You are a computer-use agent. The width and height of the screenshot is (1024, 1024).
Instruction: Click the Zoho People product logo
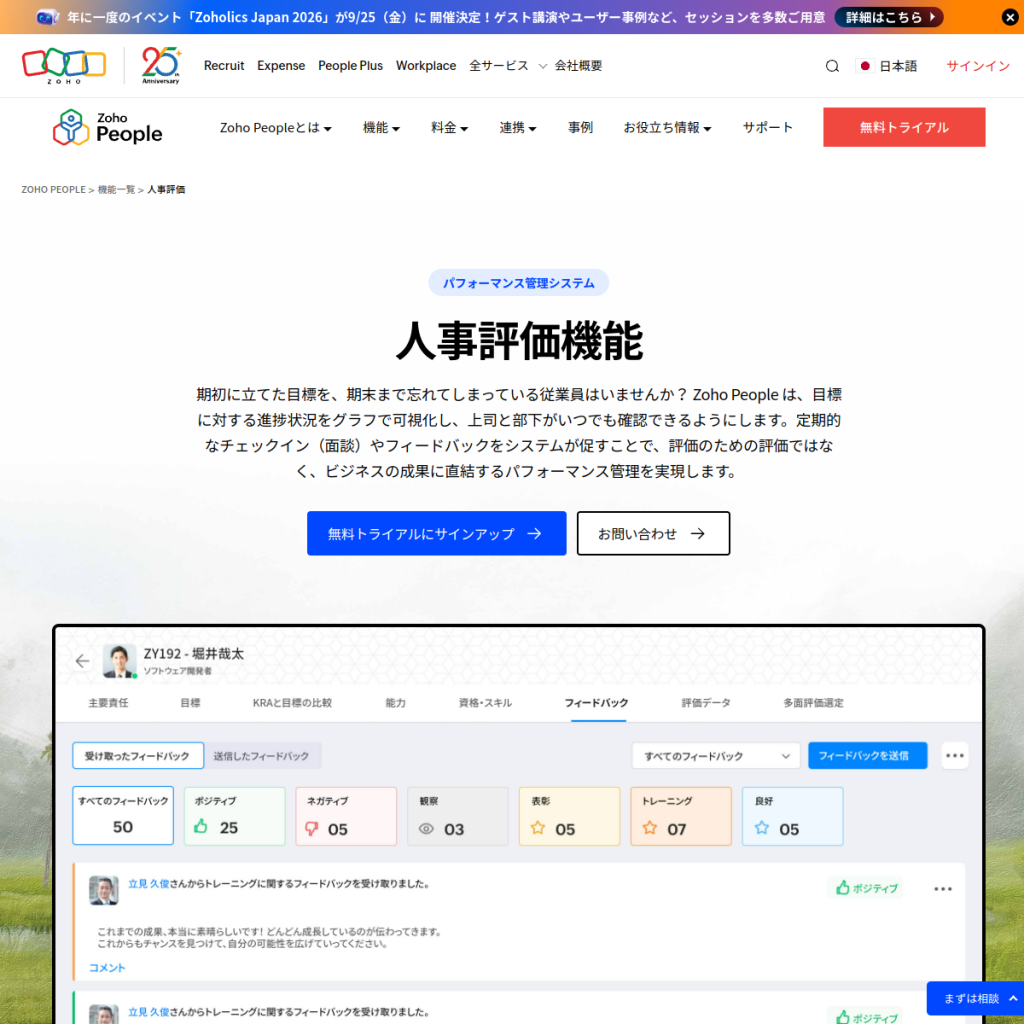pyautogui.click(x=108, y=127)
